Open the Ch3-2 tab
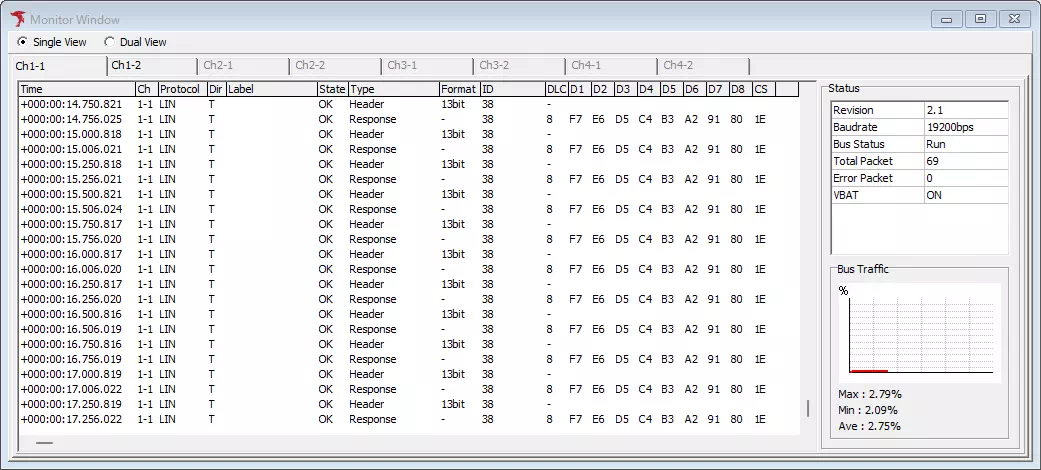Screen dimensions: 1041x470 tap(494, 66)
